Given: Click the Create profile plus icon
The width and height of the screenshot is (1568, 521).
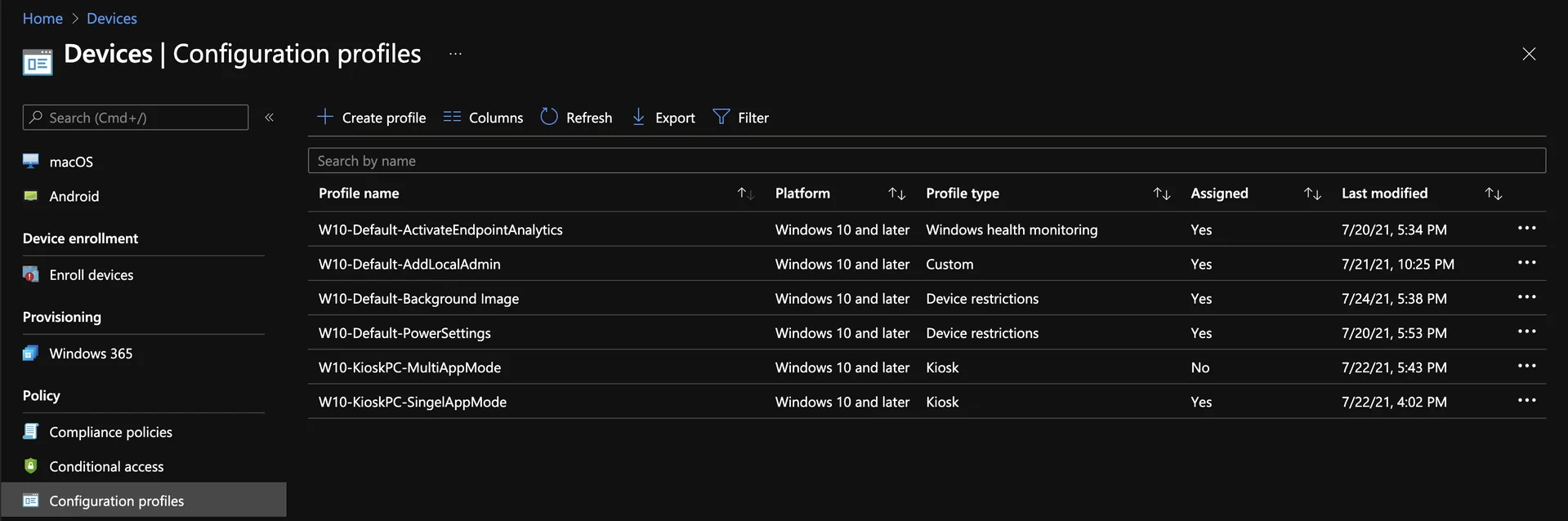Looking at the screenshot, I should (x=324, y=117).
